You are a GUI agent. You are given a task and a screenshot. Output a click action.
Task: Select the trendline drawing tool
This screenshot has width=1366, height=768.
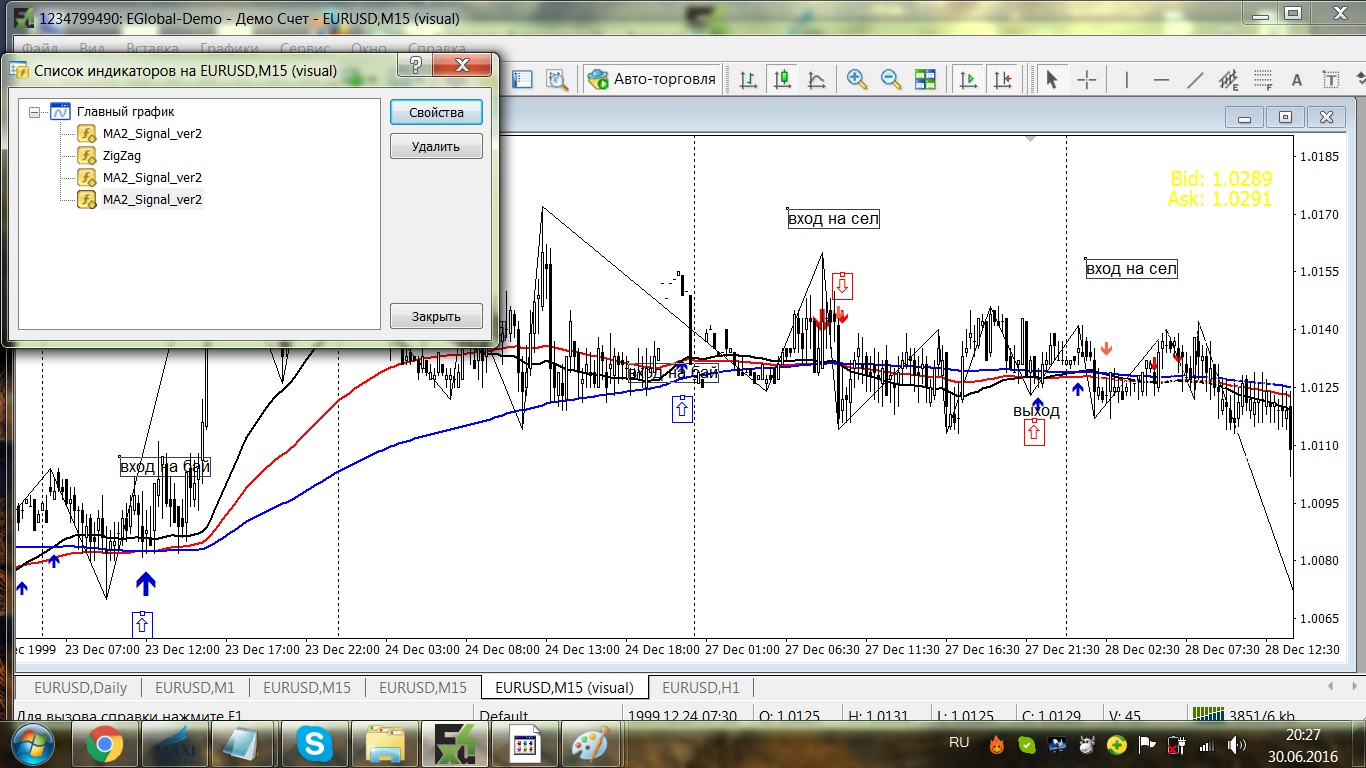pyautogui.click(x=1195, y=80)
